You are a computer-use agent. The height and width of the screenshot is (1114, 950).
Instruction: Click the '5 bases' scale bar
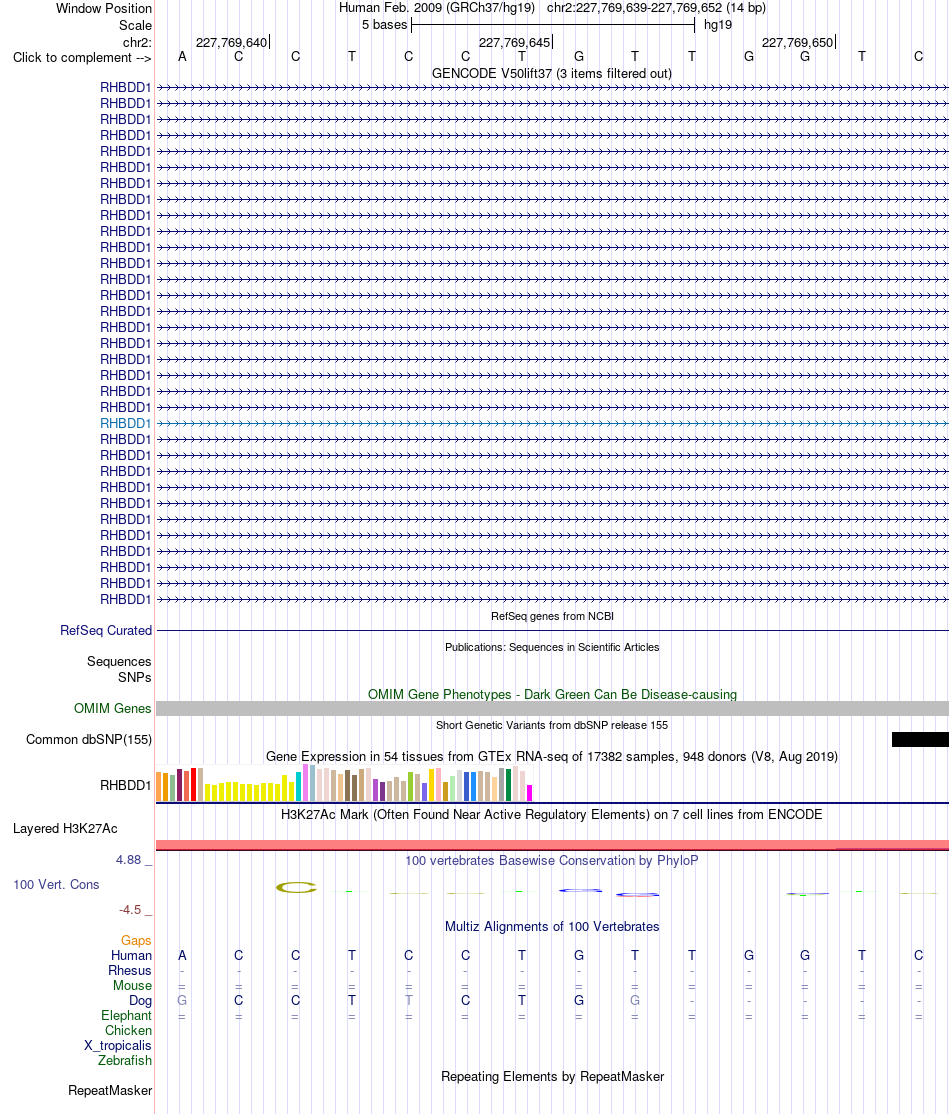pyautogui.click(x=552, y=24)
